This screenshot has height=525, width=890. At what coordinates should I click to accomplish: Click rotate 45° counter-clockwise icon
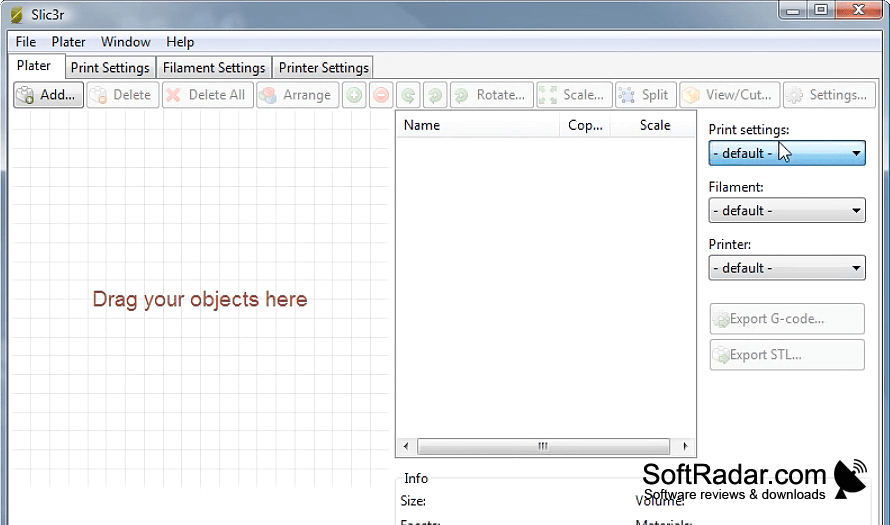(408, 95)
